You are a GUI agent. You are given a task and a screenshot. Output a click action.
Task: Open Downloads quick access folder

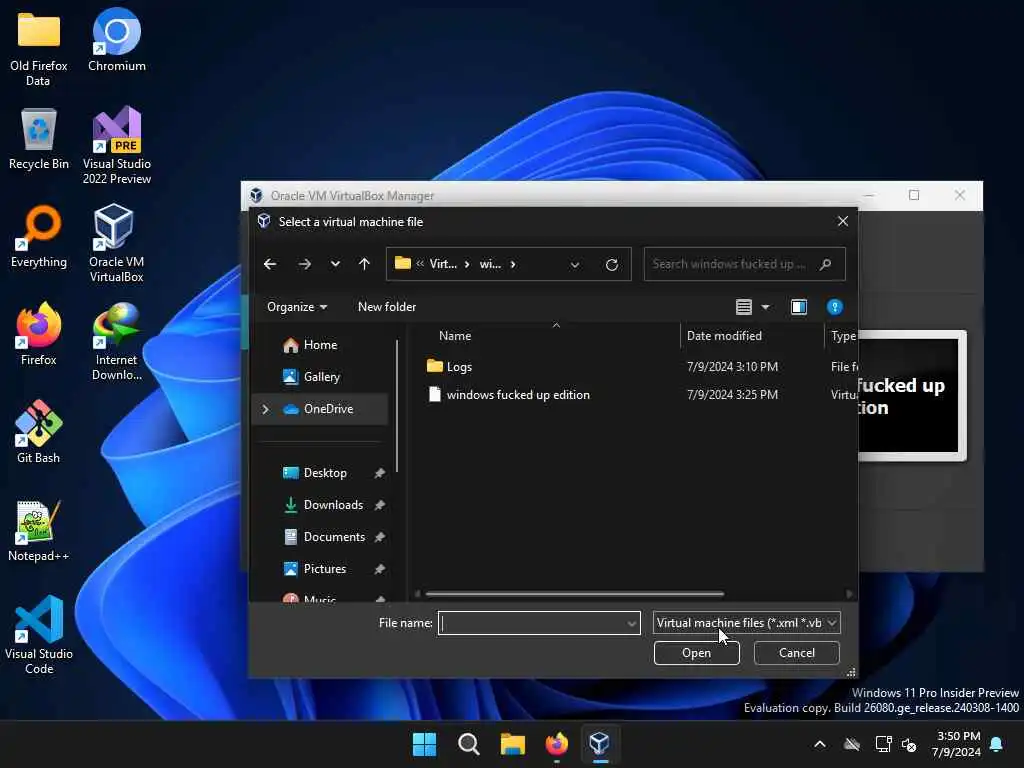tap(333, 505)
